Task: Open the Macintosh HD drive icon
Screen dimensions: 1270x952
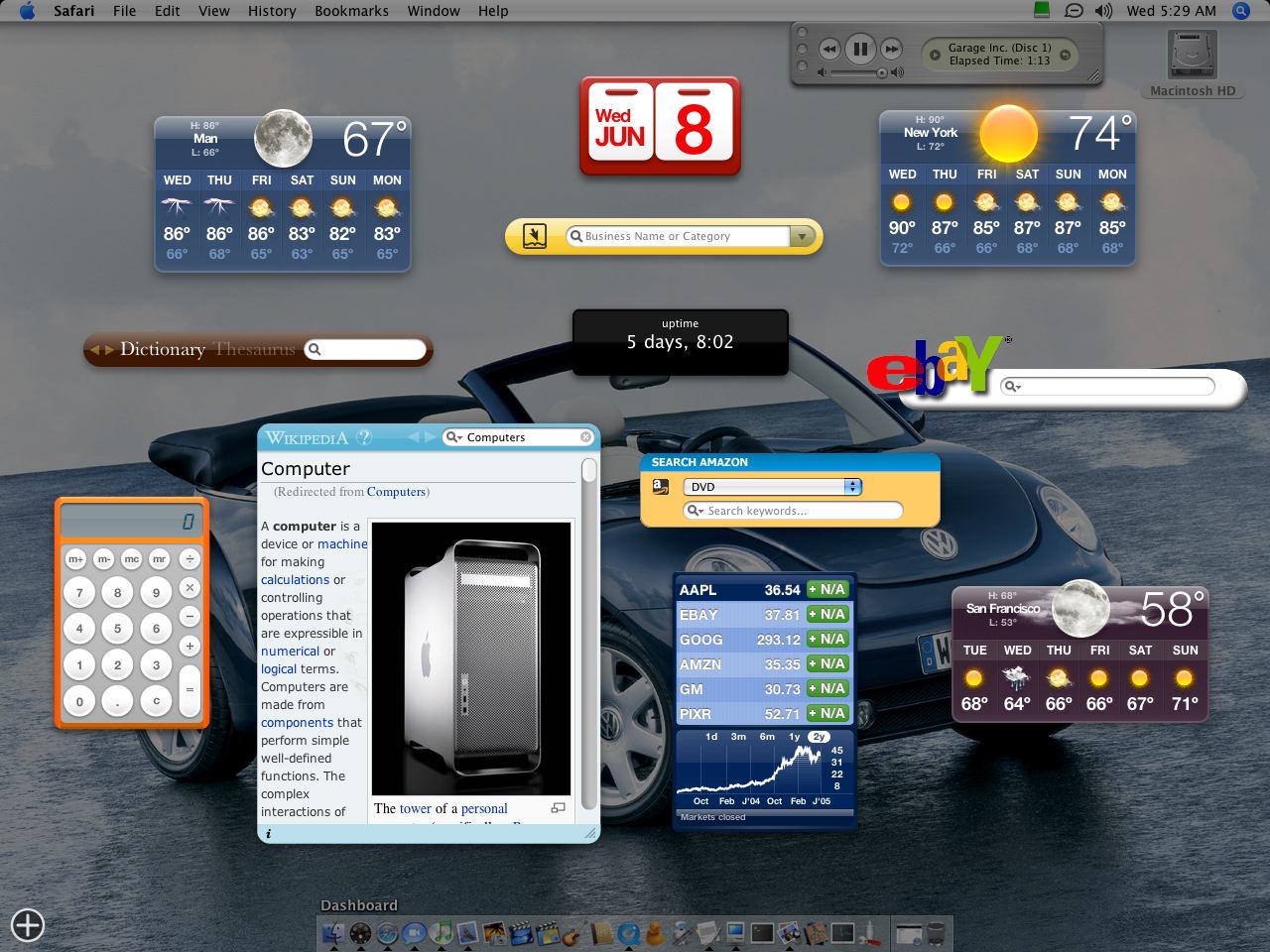Action: click(1193, 56)
